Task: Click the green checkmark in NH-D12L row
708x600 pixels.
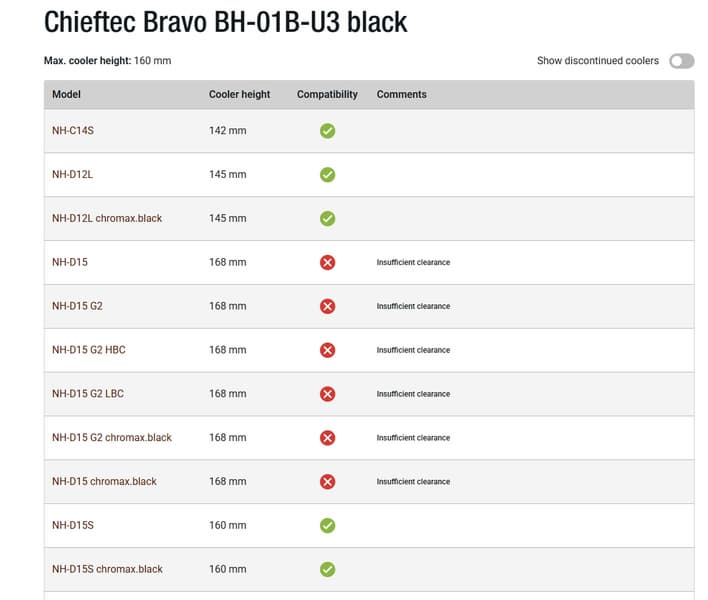Action: pyautogui.click(x=327, y=175)
